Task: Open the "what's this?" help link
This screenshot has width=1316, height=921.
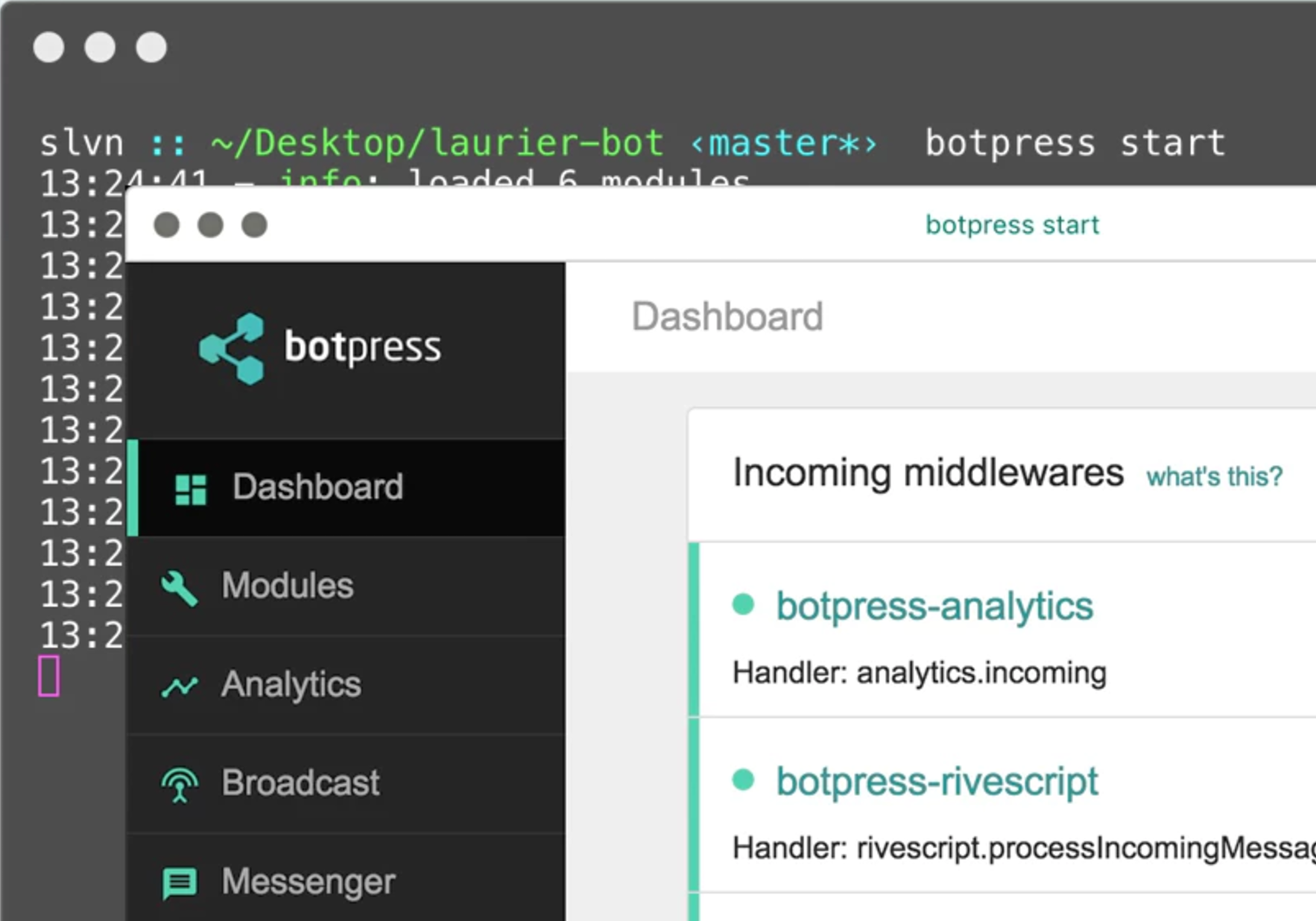Action: [x=1214, y=476]
